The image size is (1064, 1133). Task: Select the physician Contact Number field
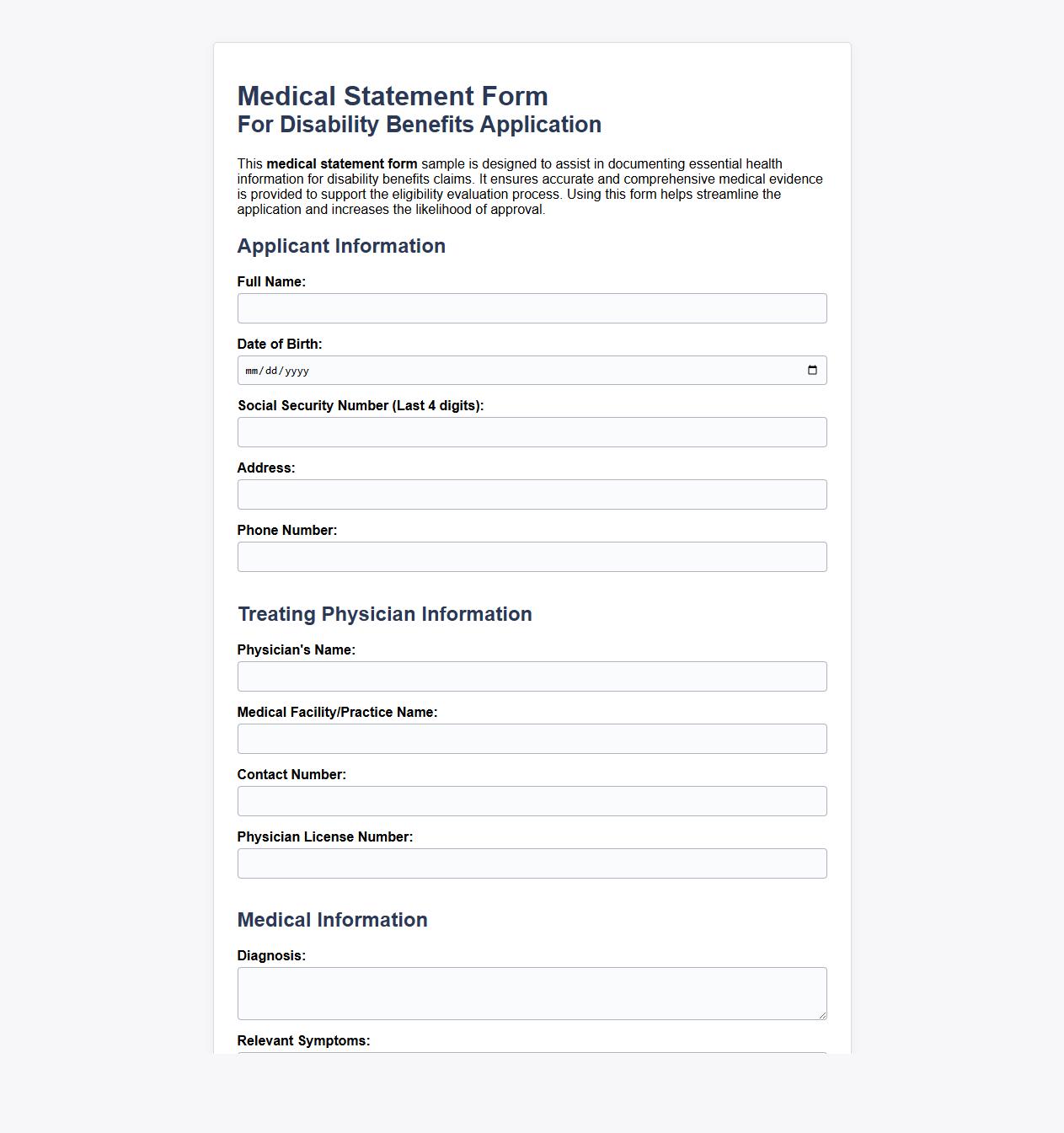point(532,801)
